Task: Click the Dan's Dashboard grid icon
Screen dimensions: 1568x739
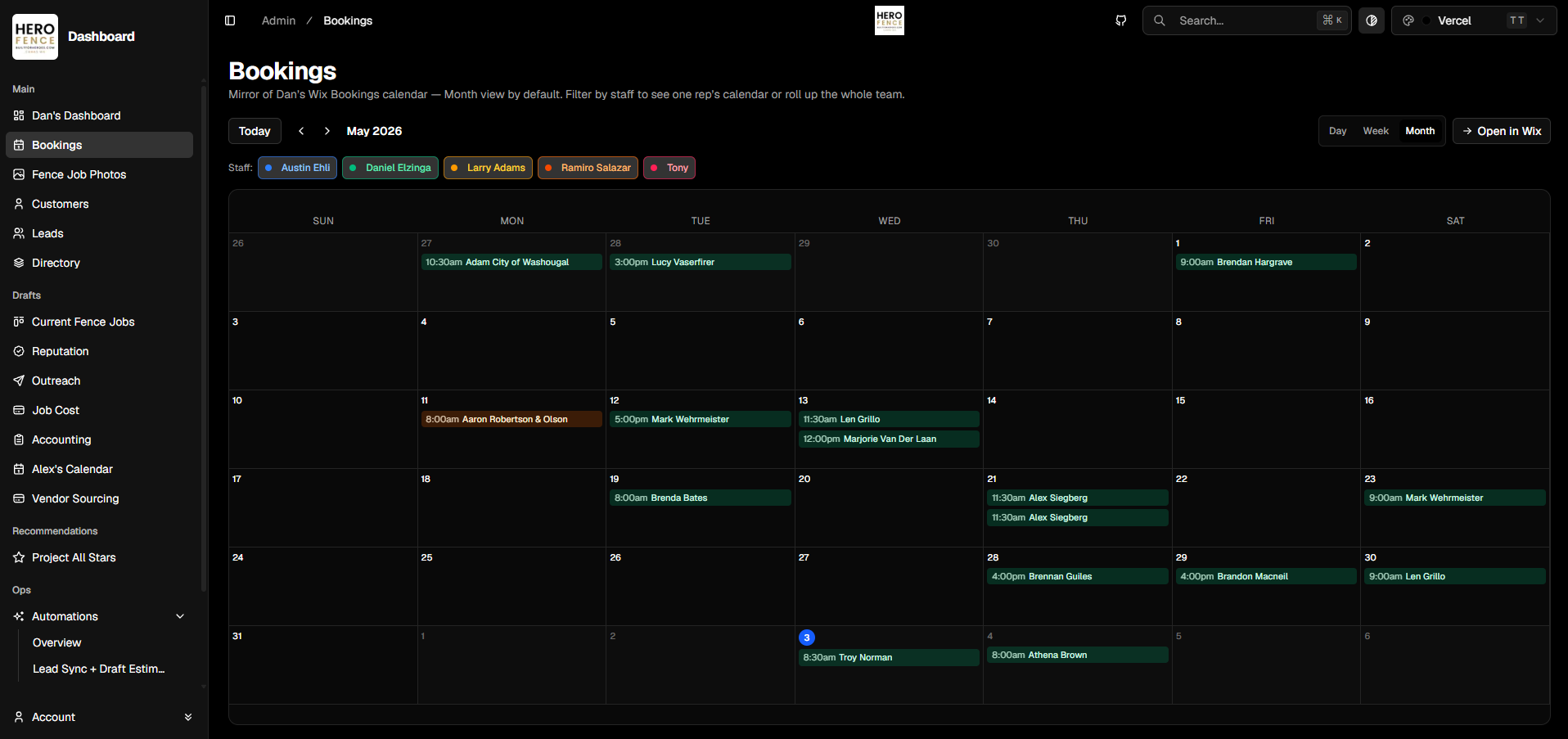Action: coord(19,115)
